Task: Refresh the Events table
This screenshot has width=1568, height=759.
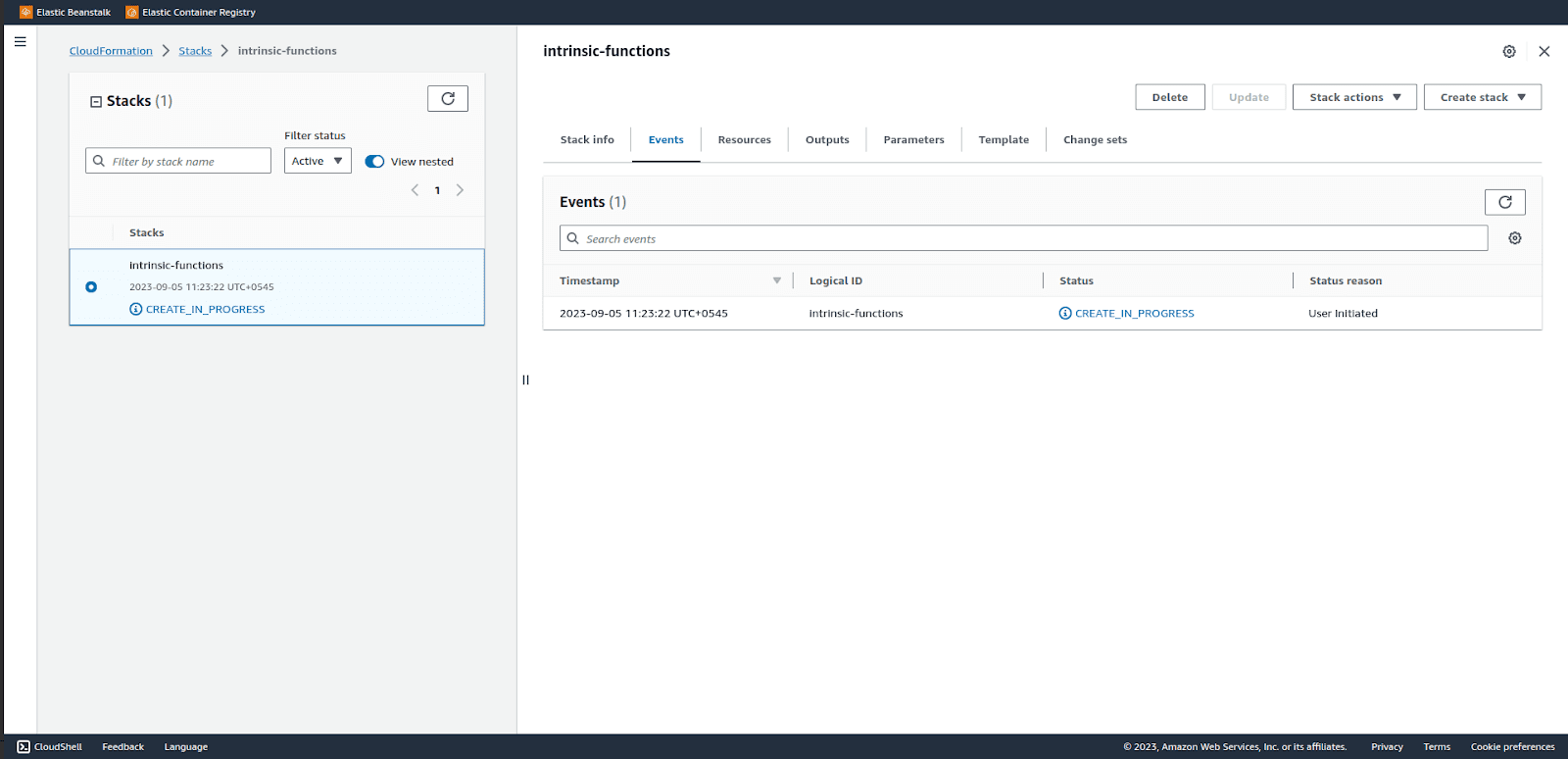Action: 1505,202
